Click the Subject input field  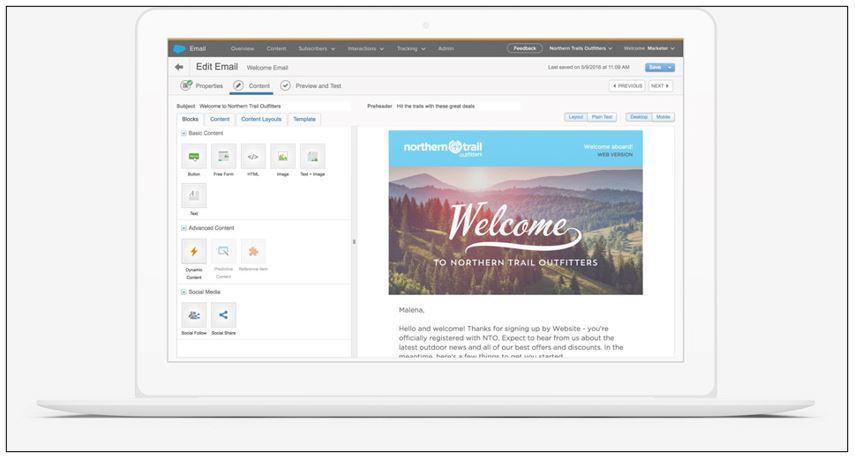point(273,106)
